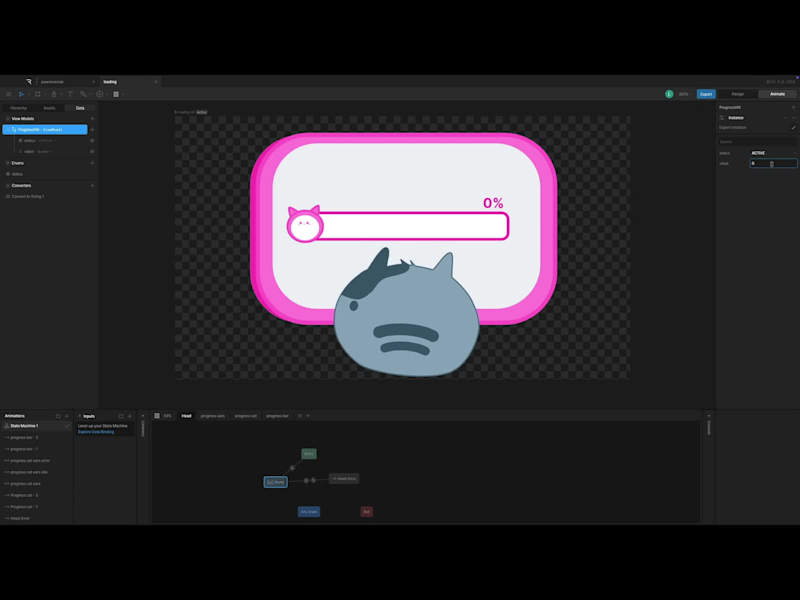The width and height of the screenshot is (800, 600).
Task: Select the blue Select tool in the toolbar
Action: (20, 94)
